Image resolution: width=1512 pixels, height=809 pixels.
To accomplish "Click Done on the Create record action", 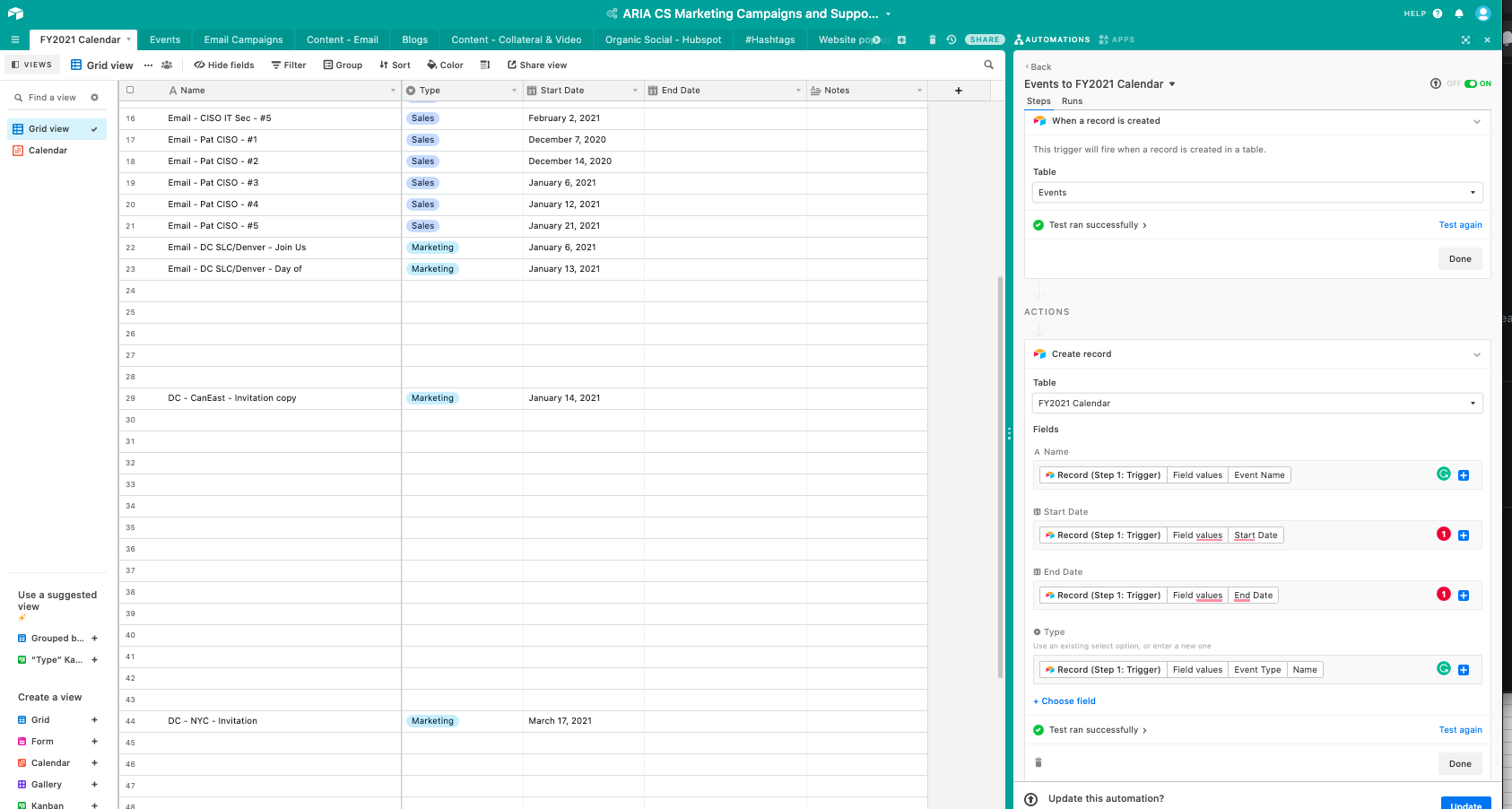I will pyautogui.click(x=1460, y=764).
